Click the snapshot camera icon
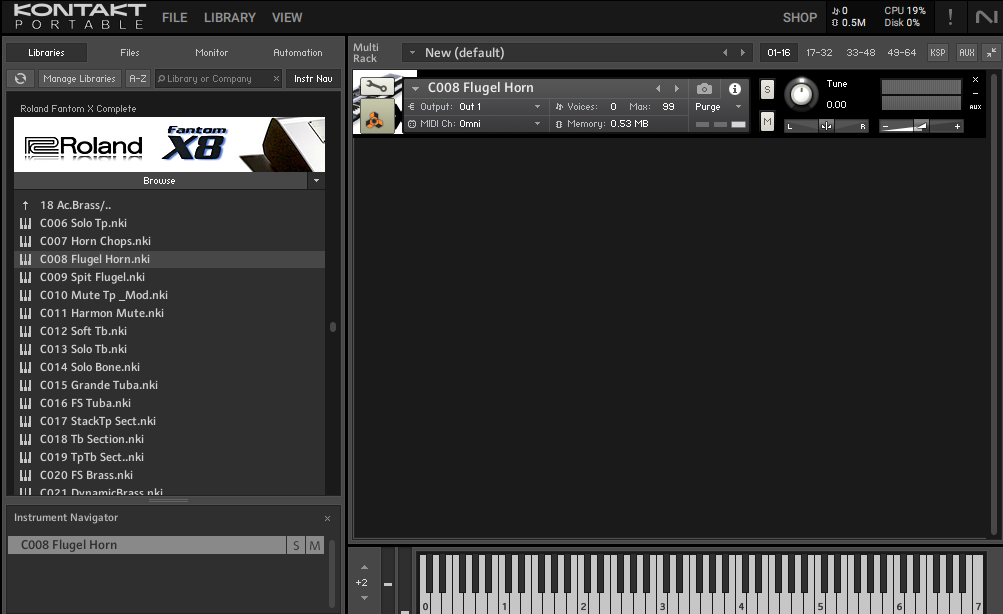1003x614 pixels. (704, 88)
